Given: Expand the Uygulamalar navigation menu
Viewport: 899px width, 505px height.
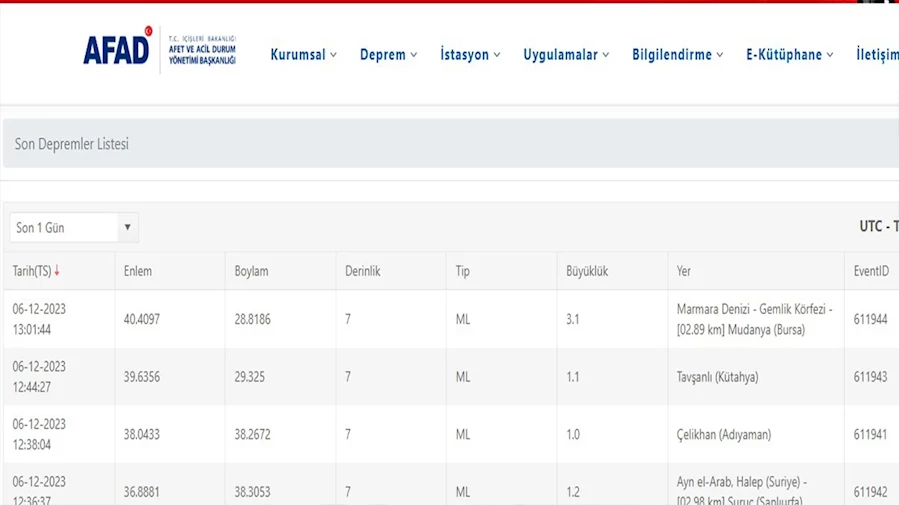Looking at the screenshot, I should (x=566, y=55).
